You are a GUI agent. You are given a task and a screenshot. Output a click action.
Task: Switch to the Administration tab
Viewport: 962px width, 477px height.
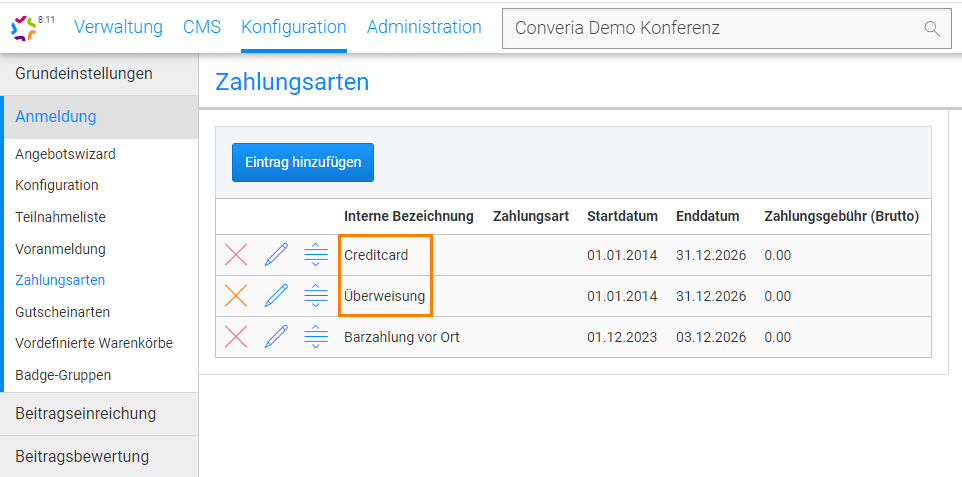[x=424, y=27]
